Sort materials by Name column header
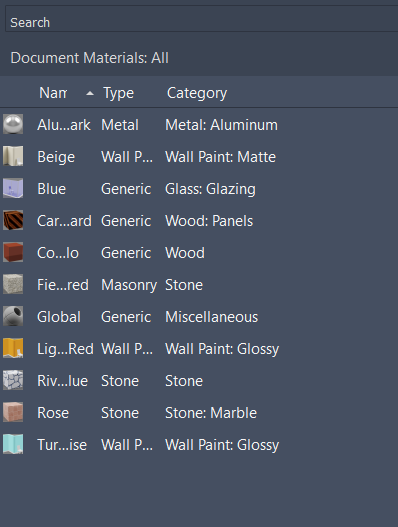The width and height of the screenshot is (398, 527). (x=53, y=93)
